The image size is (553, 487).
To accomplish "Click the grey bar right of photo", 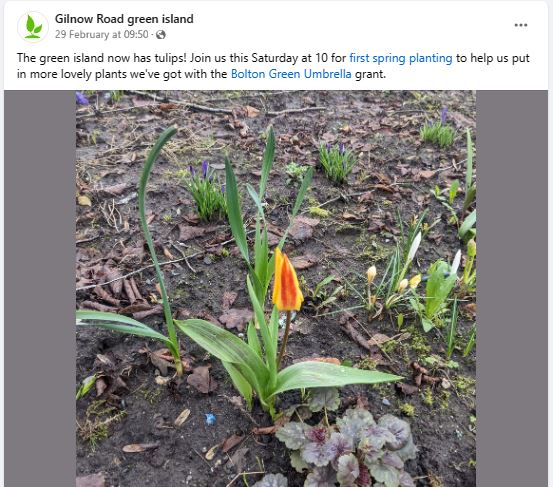I will 512,288.
